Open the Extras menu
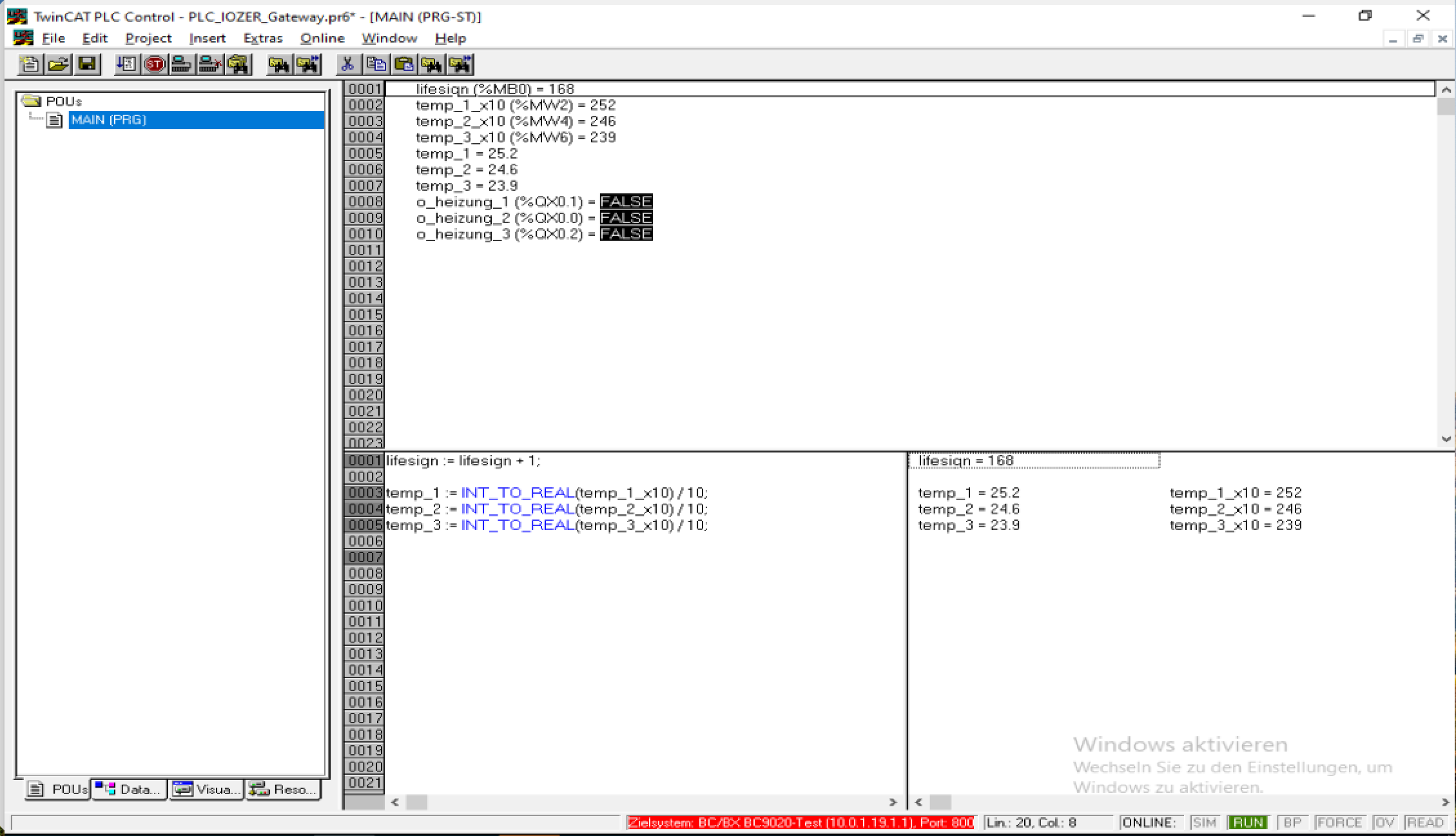 [263, 39]
